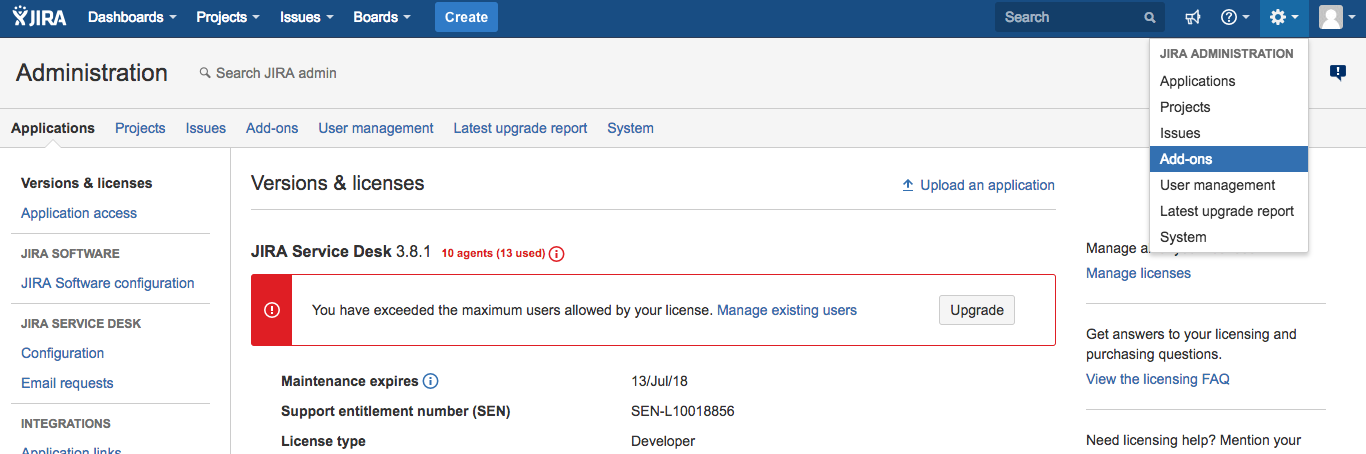Click the search magnifier icon in top bar
Image resolution: width=1366 pixels, height=454 pixels.
tap(1150, 18)
